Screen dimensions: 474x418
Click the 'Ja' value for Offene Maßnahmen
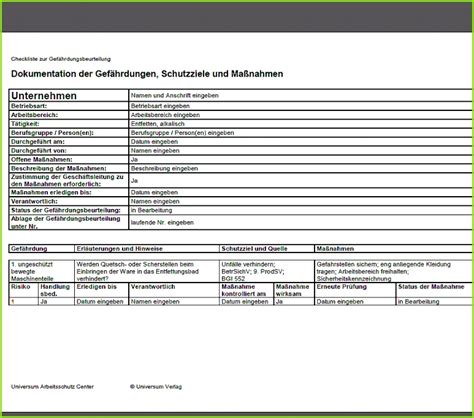[134, 160]
